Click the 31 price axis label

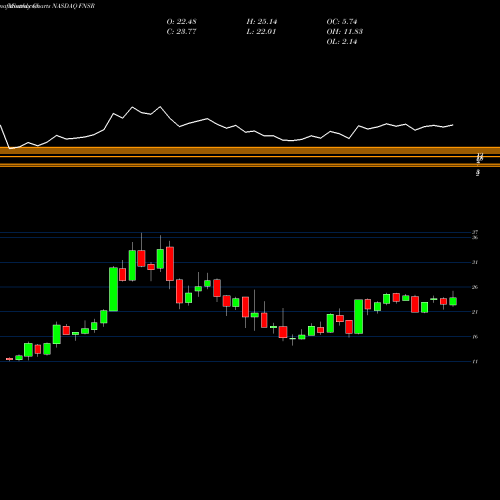(475, 262)
